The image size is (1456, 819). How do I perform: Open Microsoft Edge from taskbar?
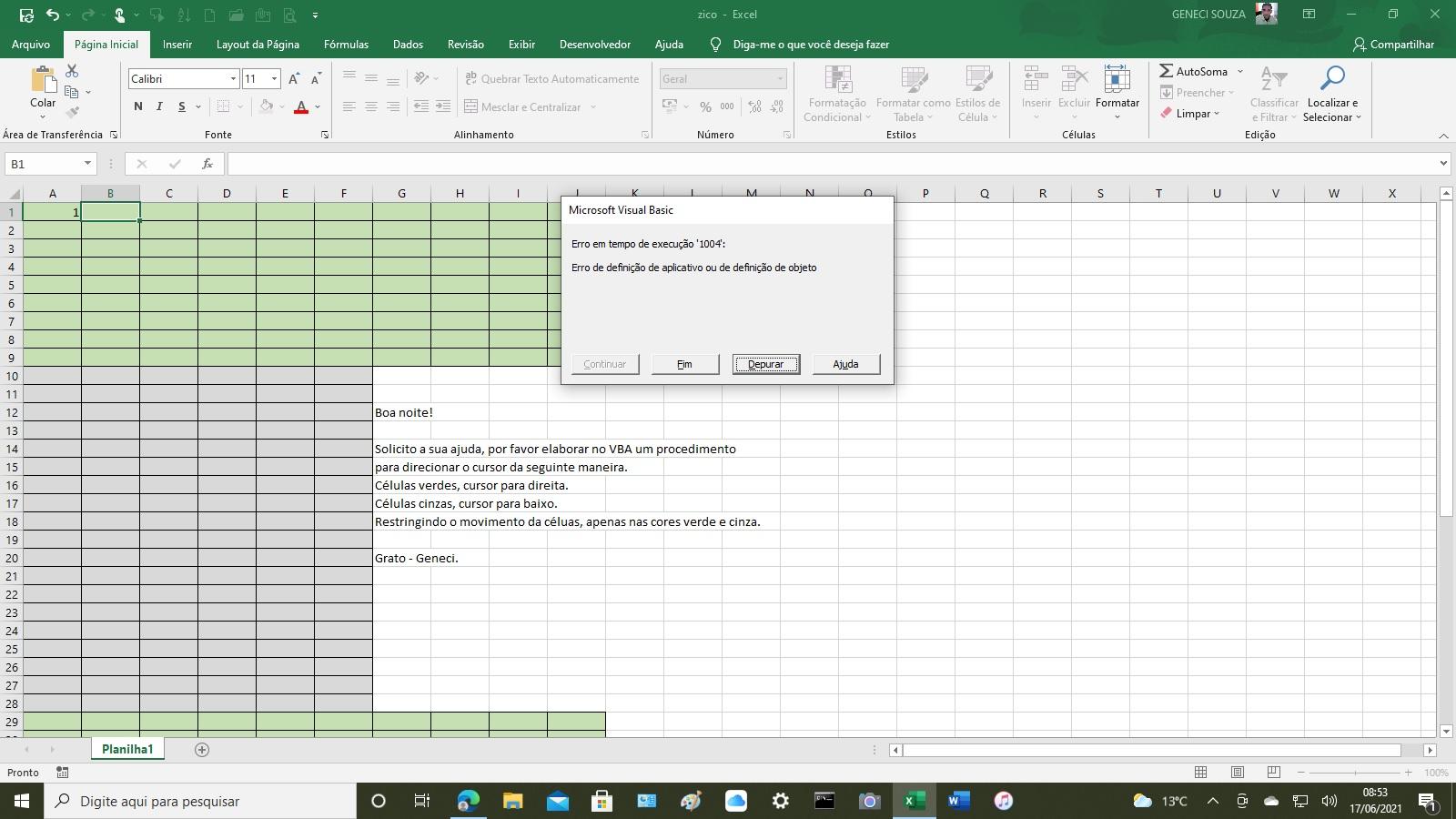[x=468, y=801]
